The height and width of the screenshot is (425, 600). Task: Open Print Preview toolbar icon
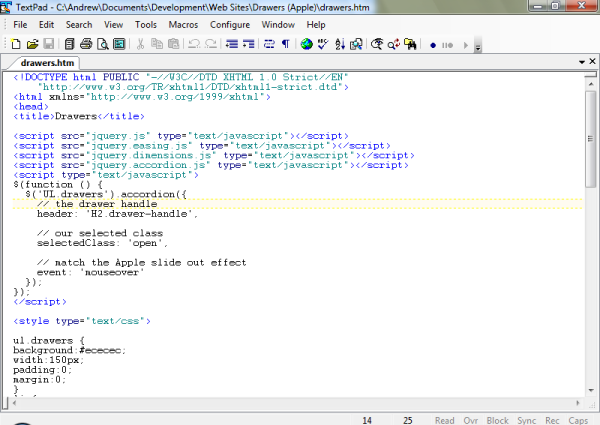(103, 44)
